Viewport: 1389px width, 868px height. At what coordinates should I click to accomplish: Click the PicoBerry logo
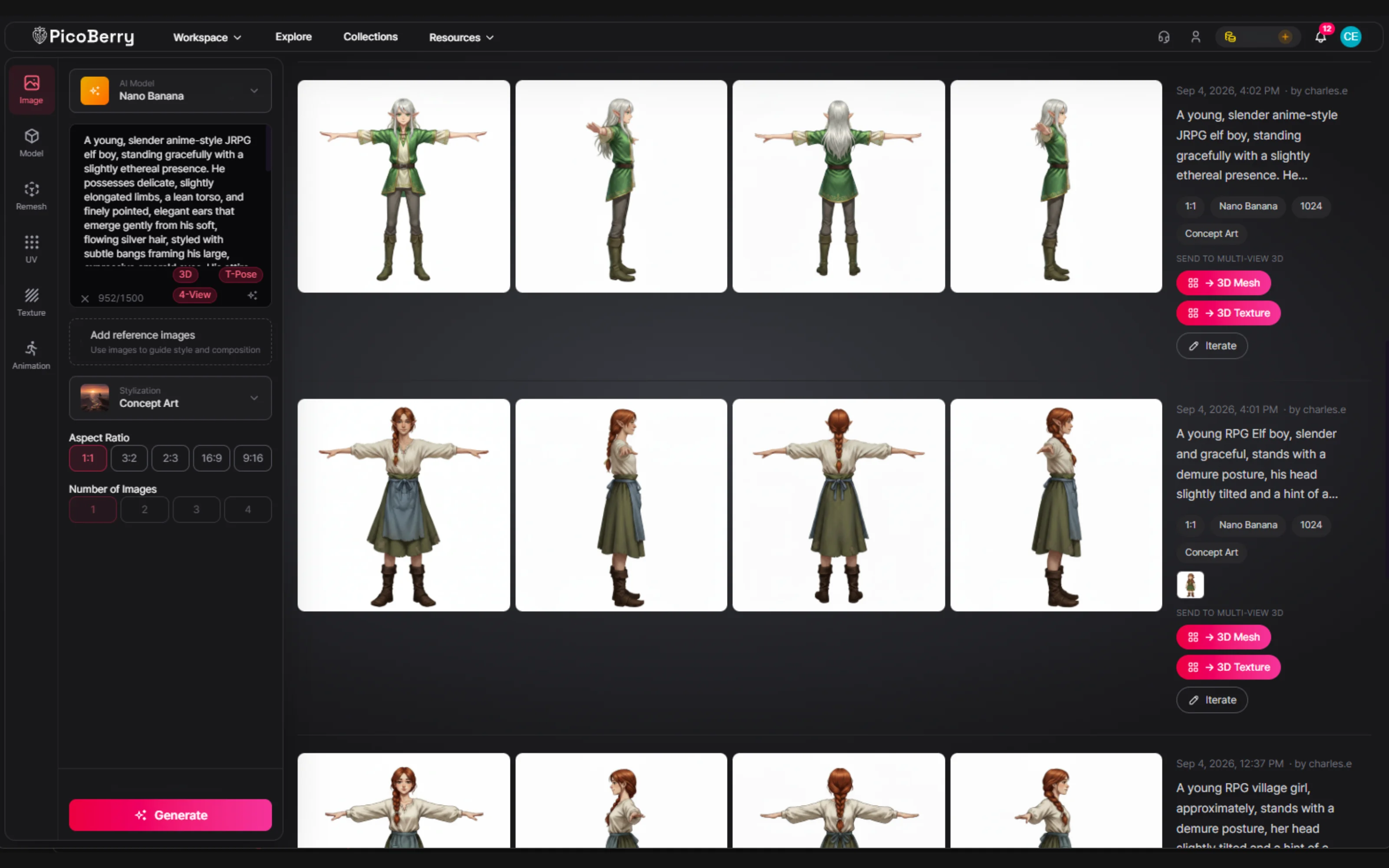(x=83, y=37)
